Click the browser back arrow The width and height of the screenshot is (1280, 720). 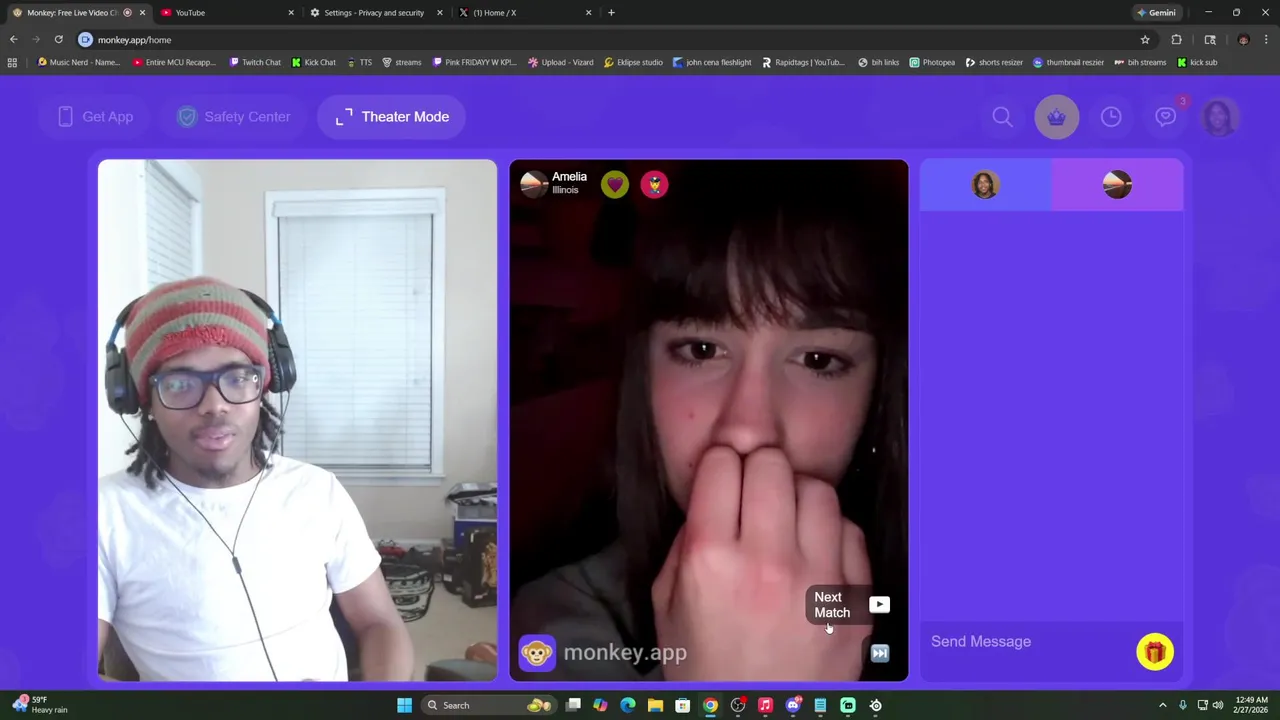pos(13,40)
